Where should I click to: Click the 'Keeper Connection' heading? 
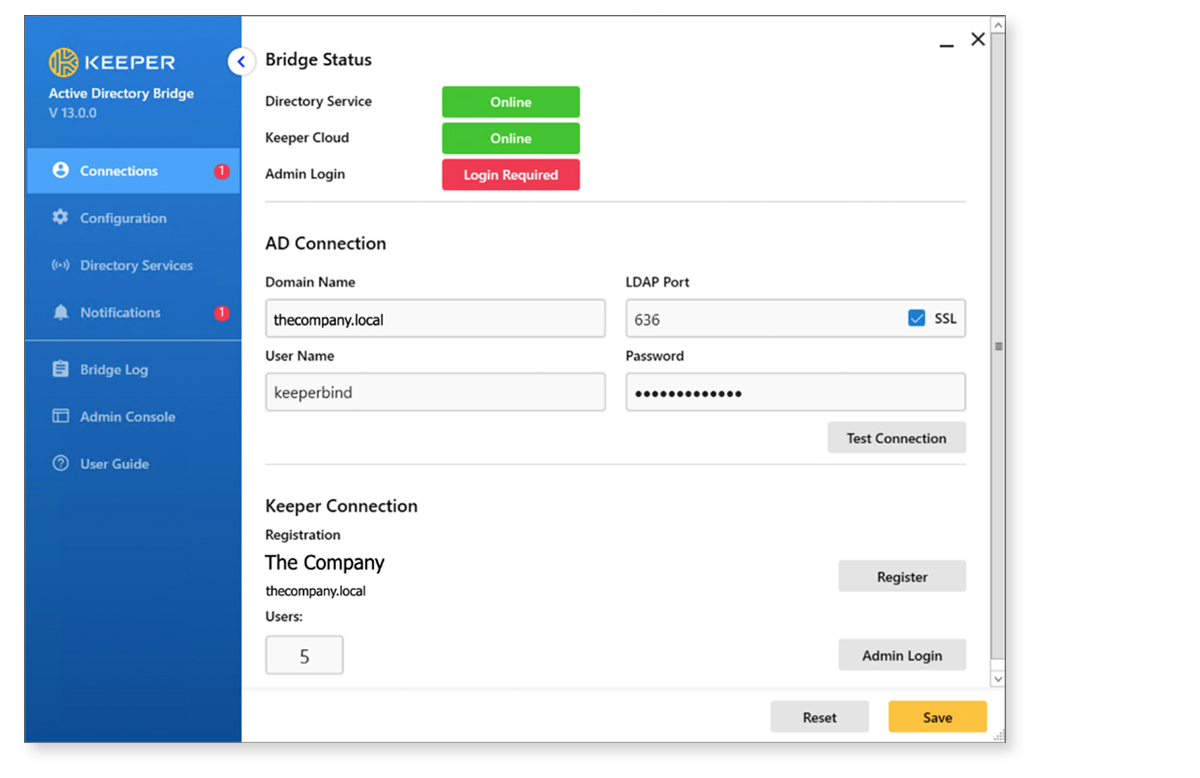coord(341,506)
